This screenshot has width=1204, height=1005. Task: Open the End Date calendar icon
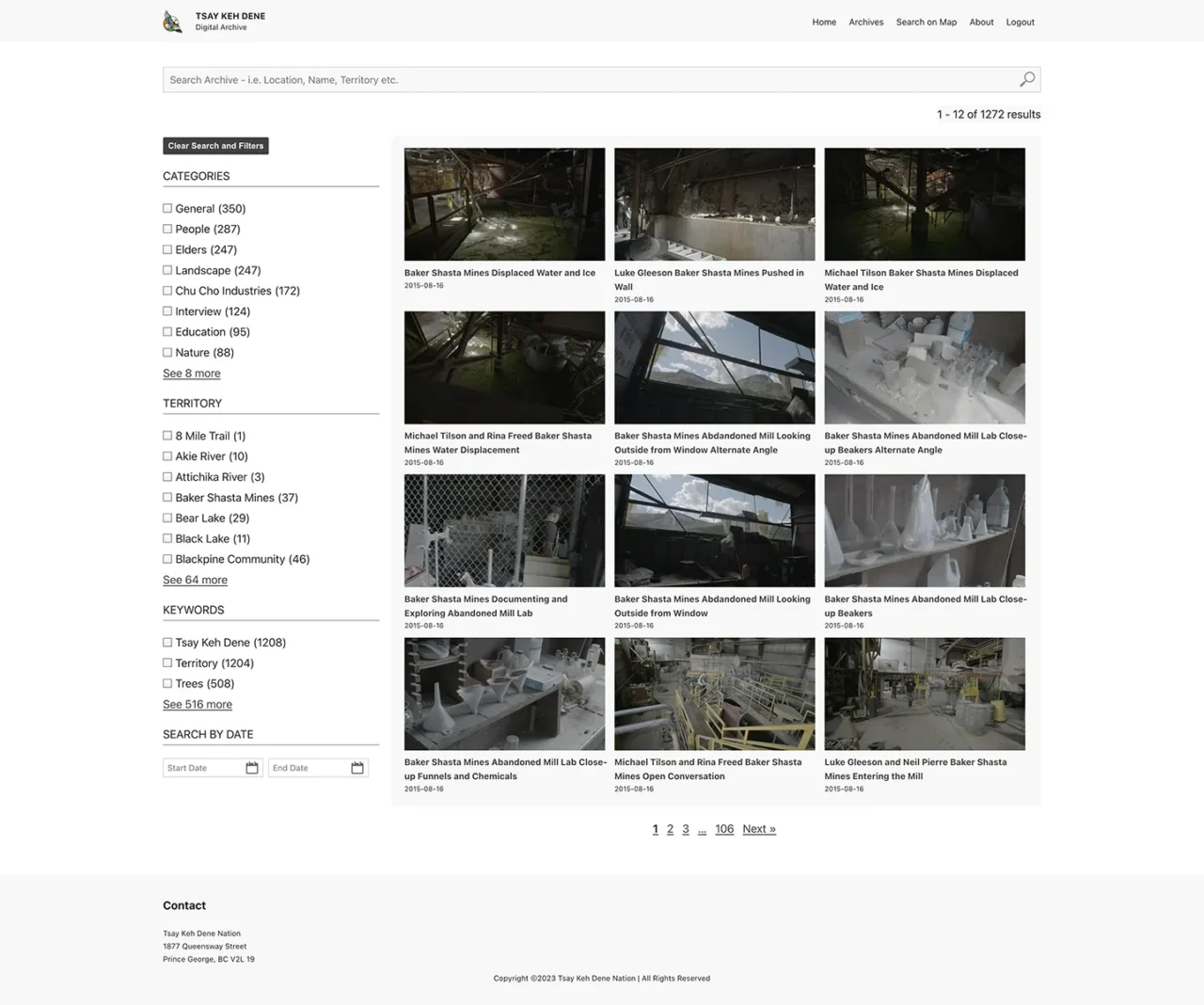[357, 768]
